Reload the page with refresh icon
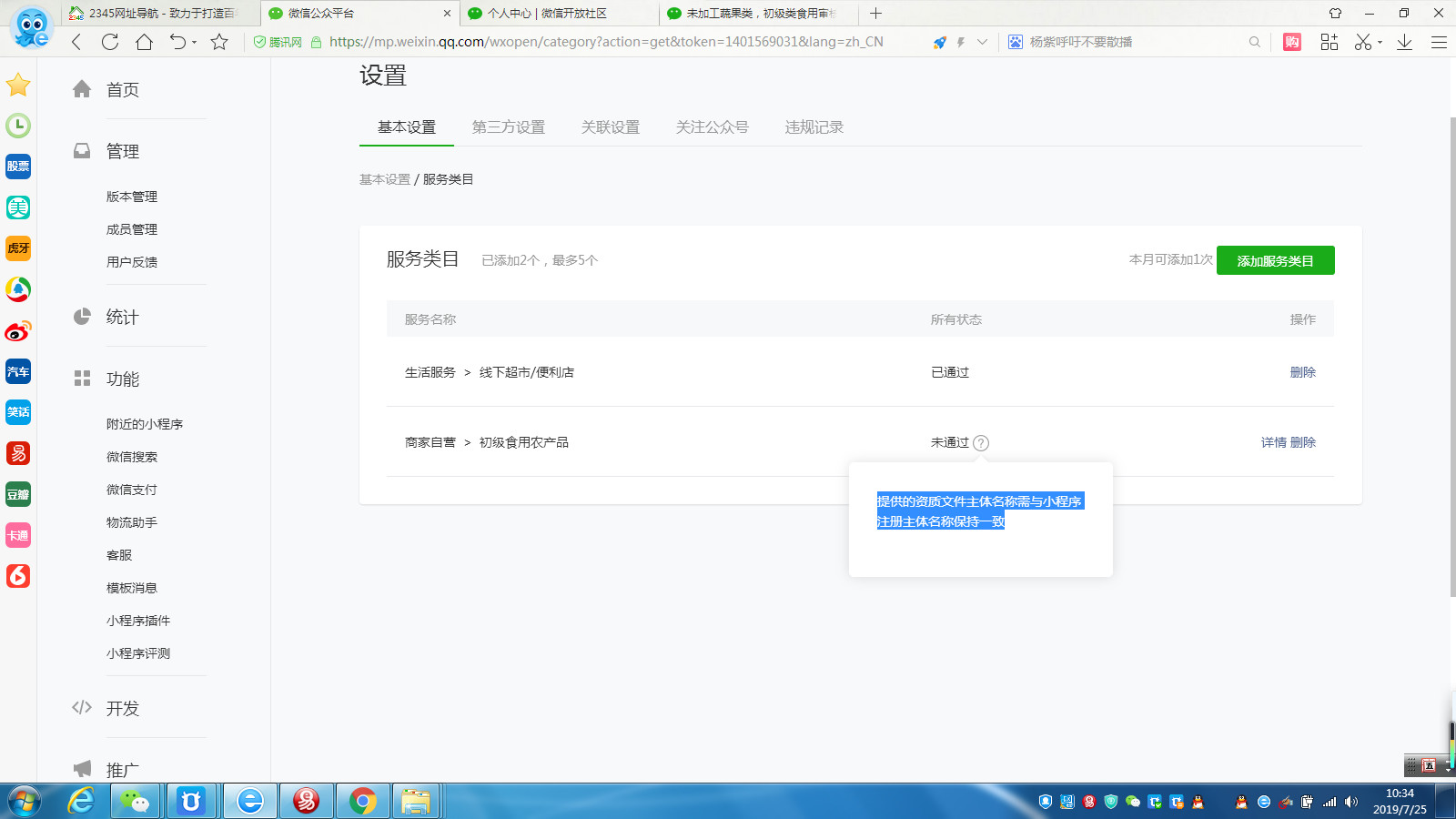This screenshot has width=1456, height=819. tap(110, 42)
